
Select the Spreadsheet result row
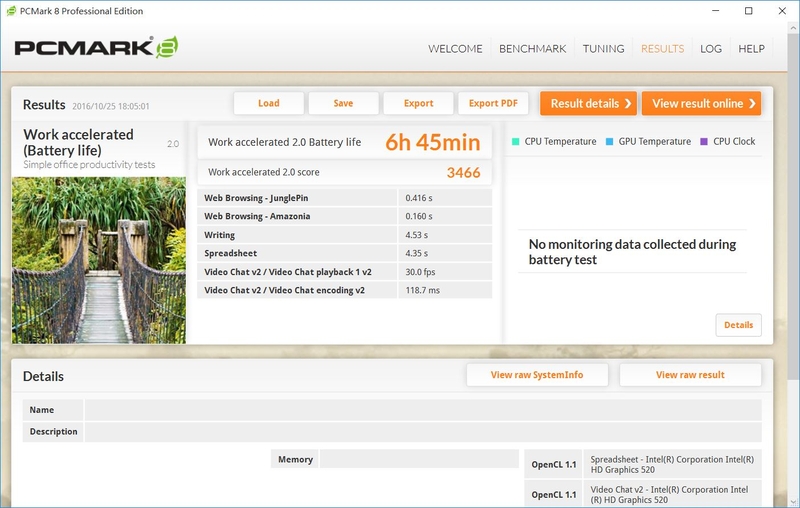344,253
